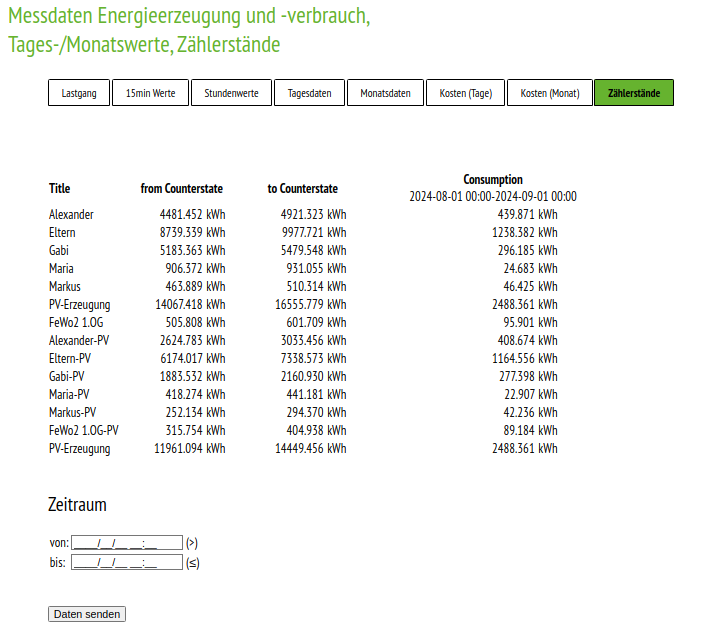
Task: Click the consumption date range 2024-08-01 text
Action: [493, 197]
